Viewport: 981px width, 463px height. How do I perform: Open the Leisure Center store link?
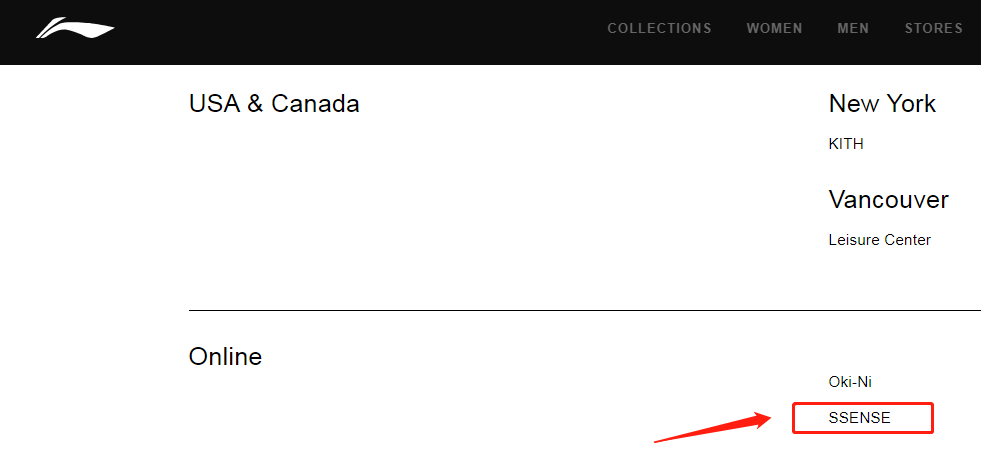coord(879,240)
